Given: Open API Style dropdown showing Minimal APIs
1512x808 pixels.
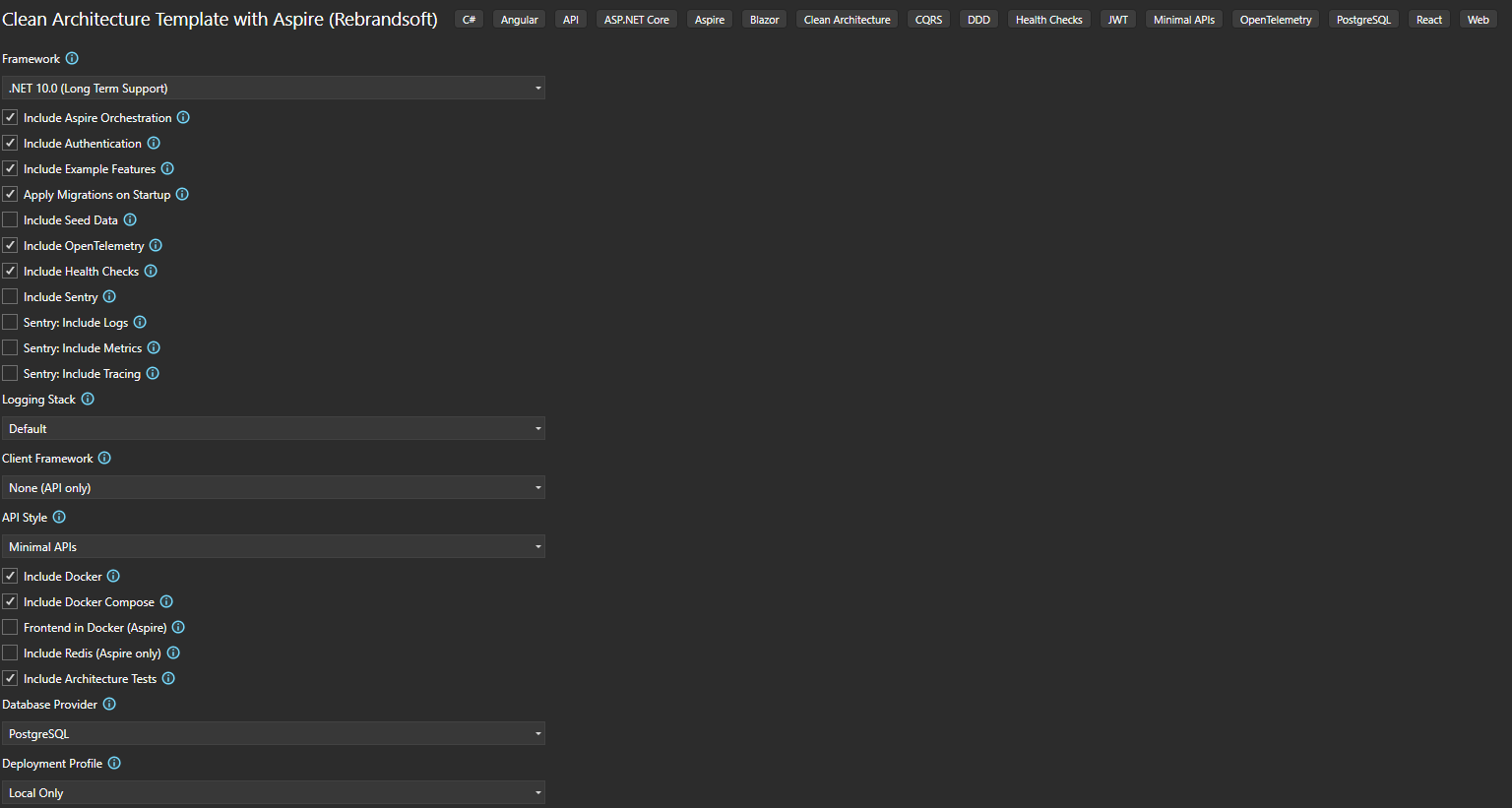Looking at the screenshot, I should pyautogui.click(x=274, y=547).
